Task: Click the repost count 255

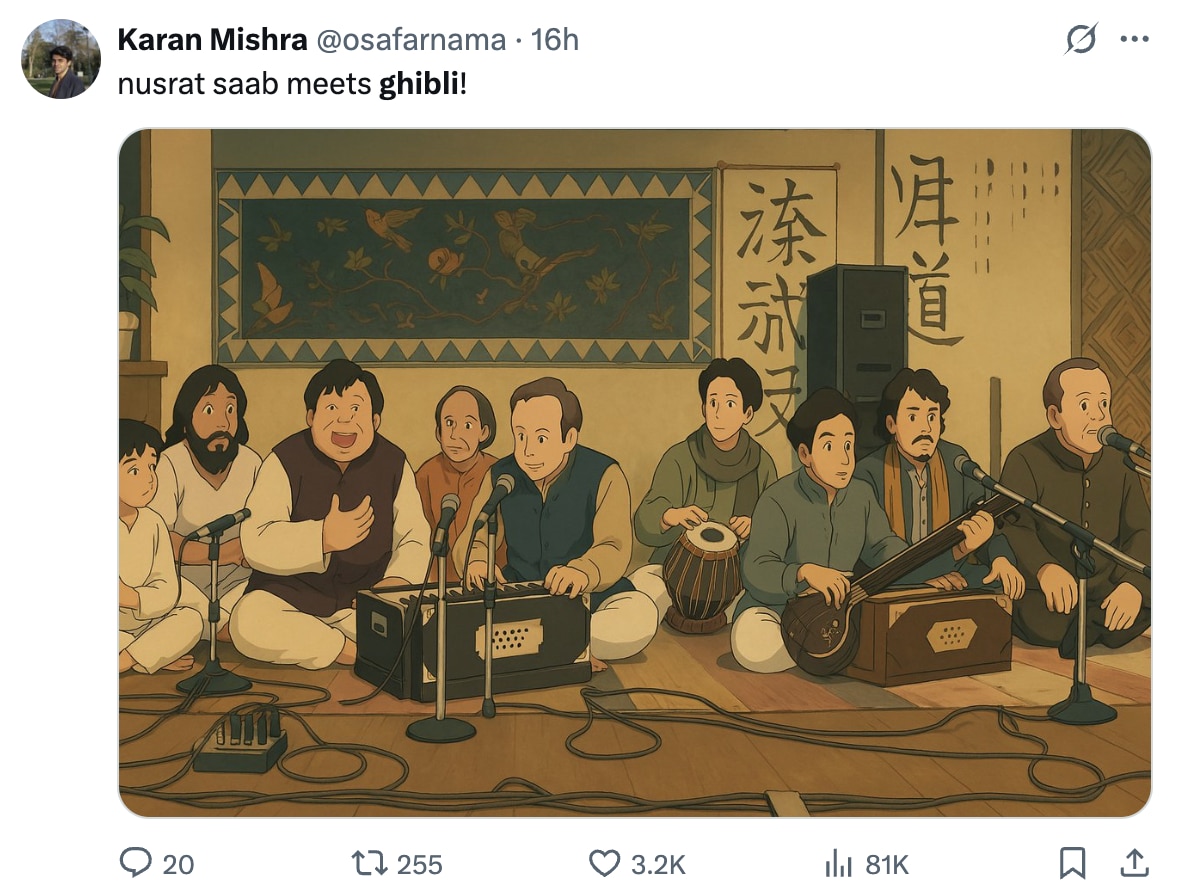Action: point(419,864)
